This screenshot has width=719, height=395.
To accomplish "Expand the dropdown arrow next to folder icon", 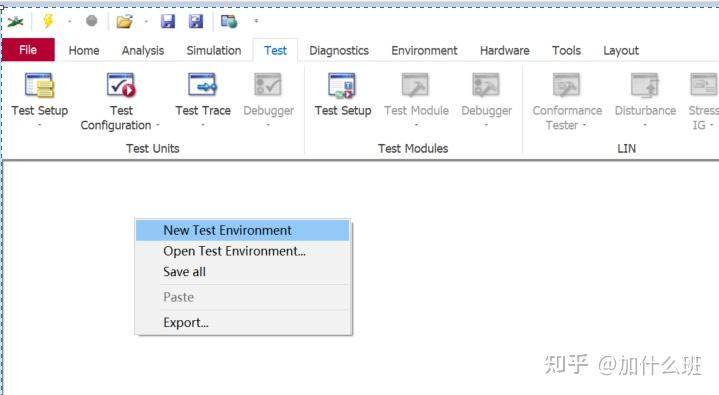I will [146, 21].
